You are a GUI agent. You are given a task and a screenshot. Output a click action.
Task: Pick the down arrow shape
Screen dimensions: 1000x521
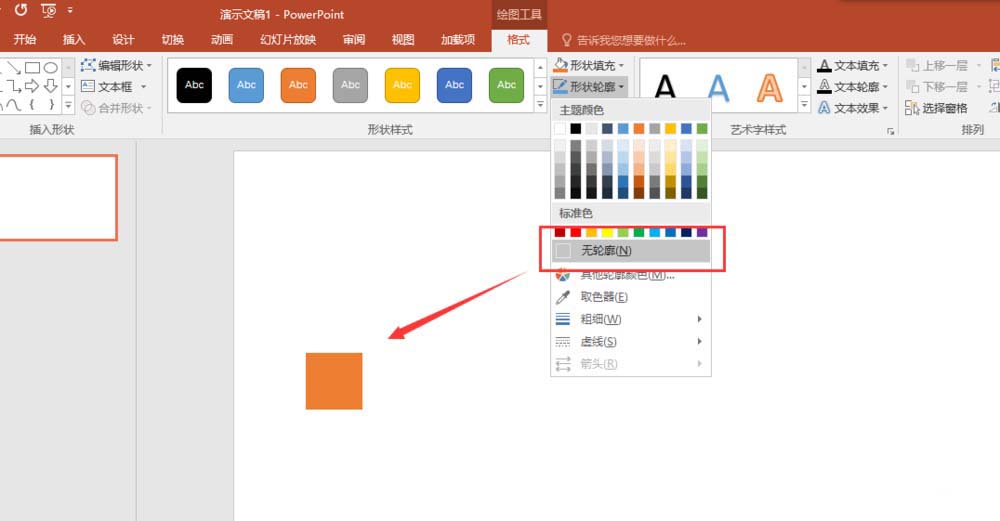click(x=50, y=85)
